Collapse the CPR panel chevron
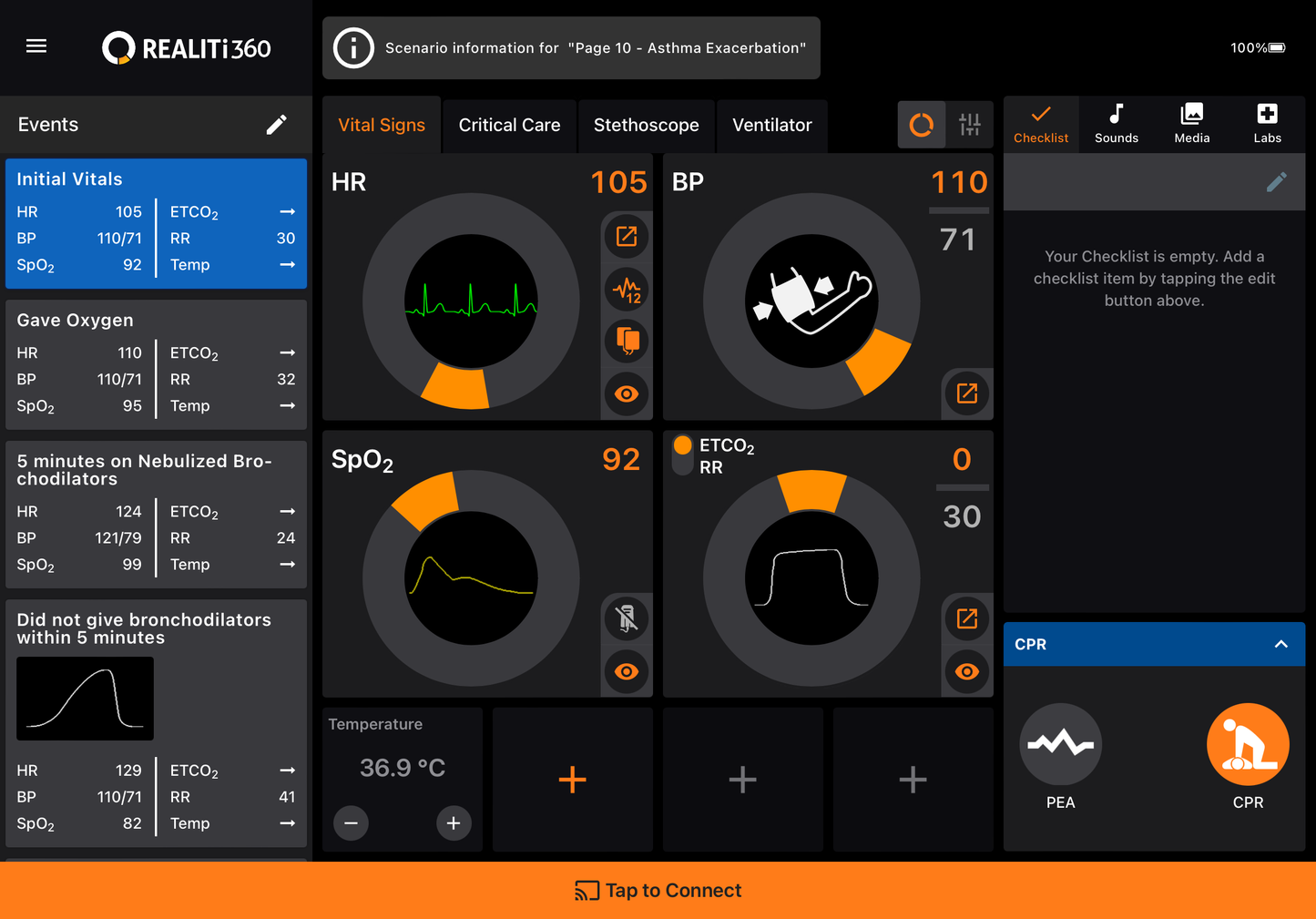Viewport: 1316px width, 919px height. (1281, 644)
